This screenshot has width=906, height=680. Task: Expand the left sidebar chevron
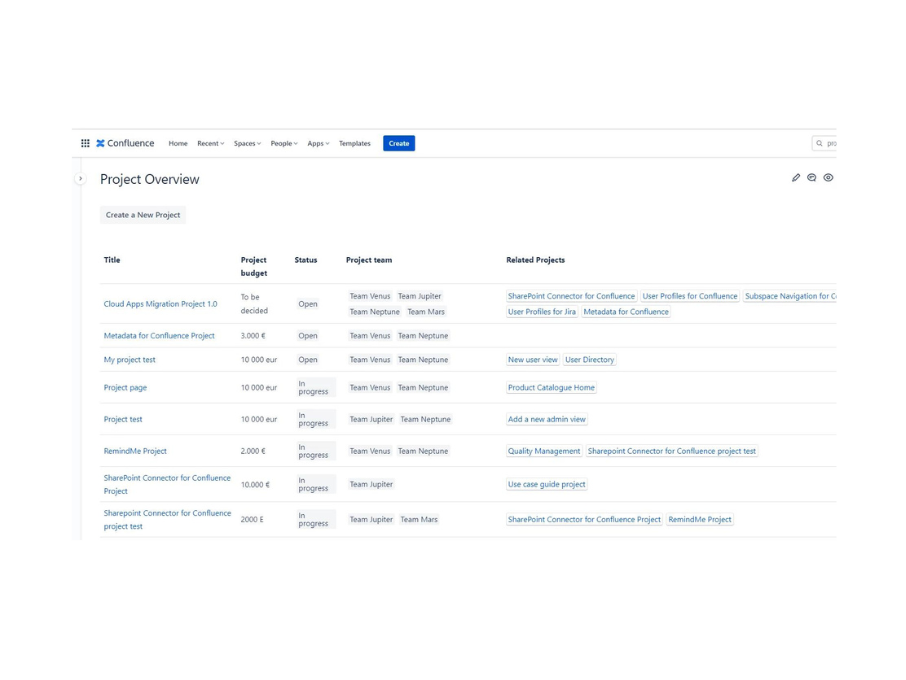(80, 179)
